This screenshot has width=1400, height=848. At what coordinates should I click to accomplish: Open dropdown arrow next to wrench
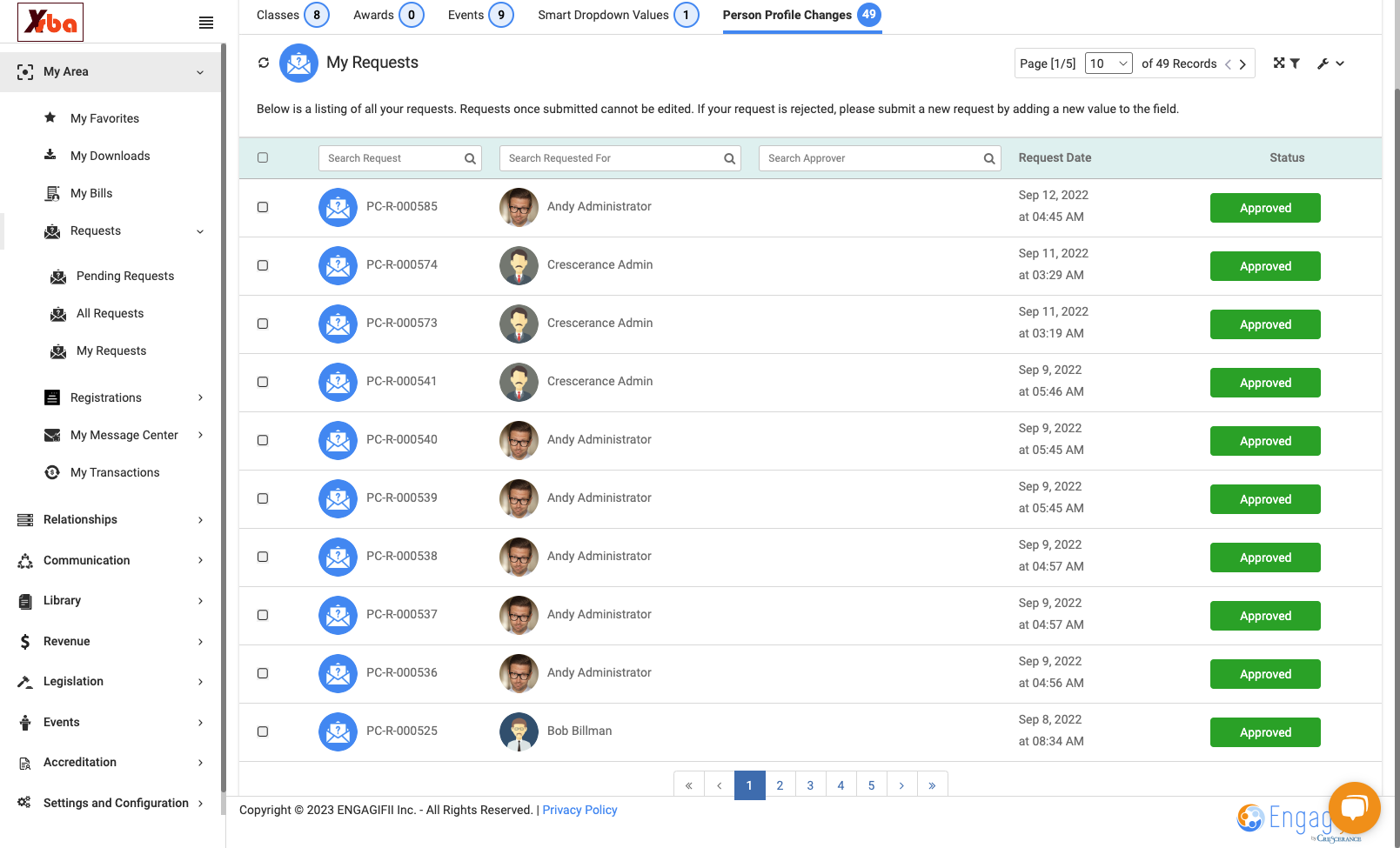(x=1340, y=63)
